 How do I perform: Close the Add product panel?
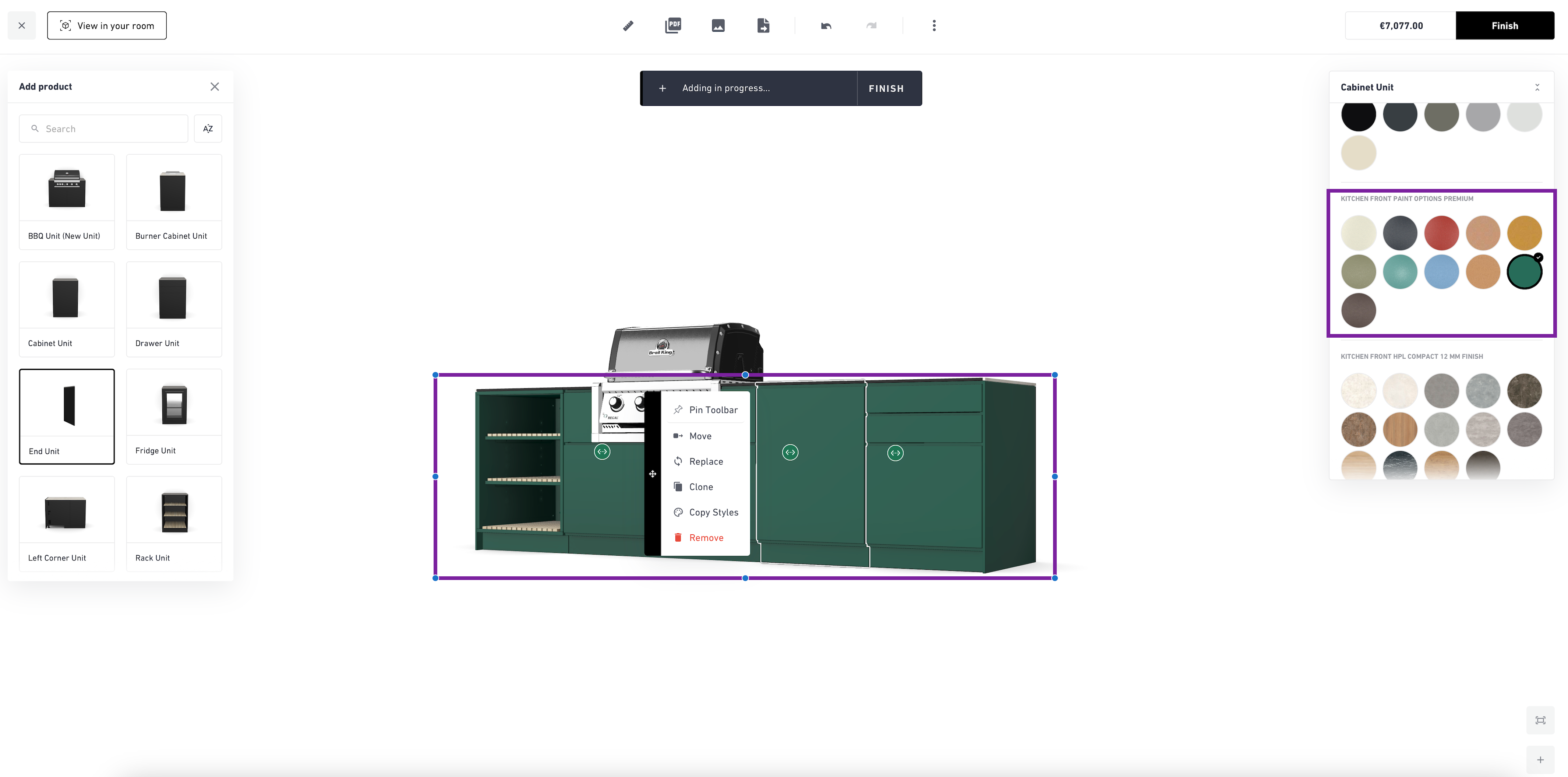pos(215,87)
